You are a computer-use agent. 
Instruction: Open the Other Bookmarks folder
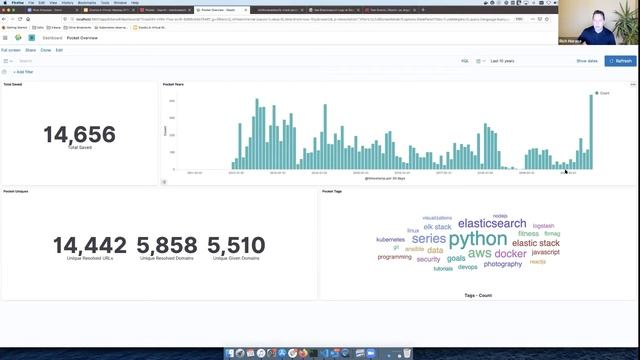point(78,28)
